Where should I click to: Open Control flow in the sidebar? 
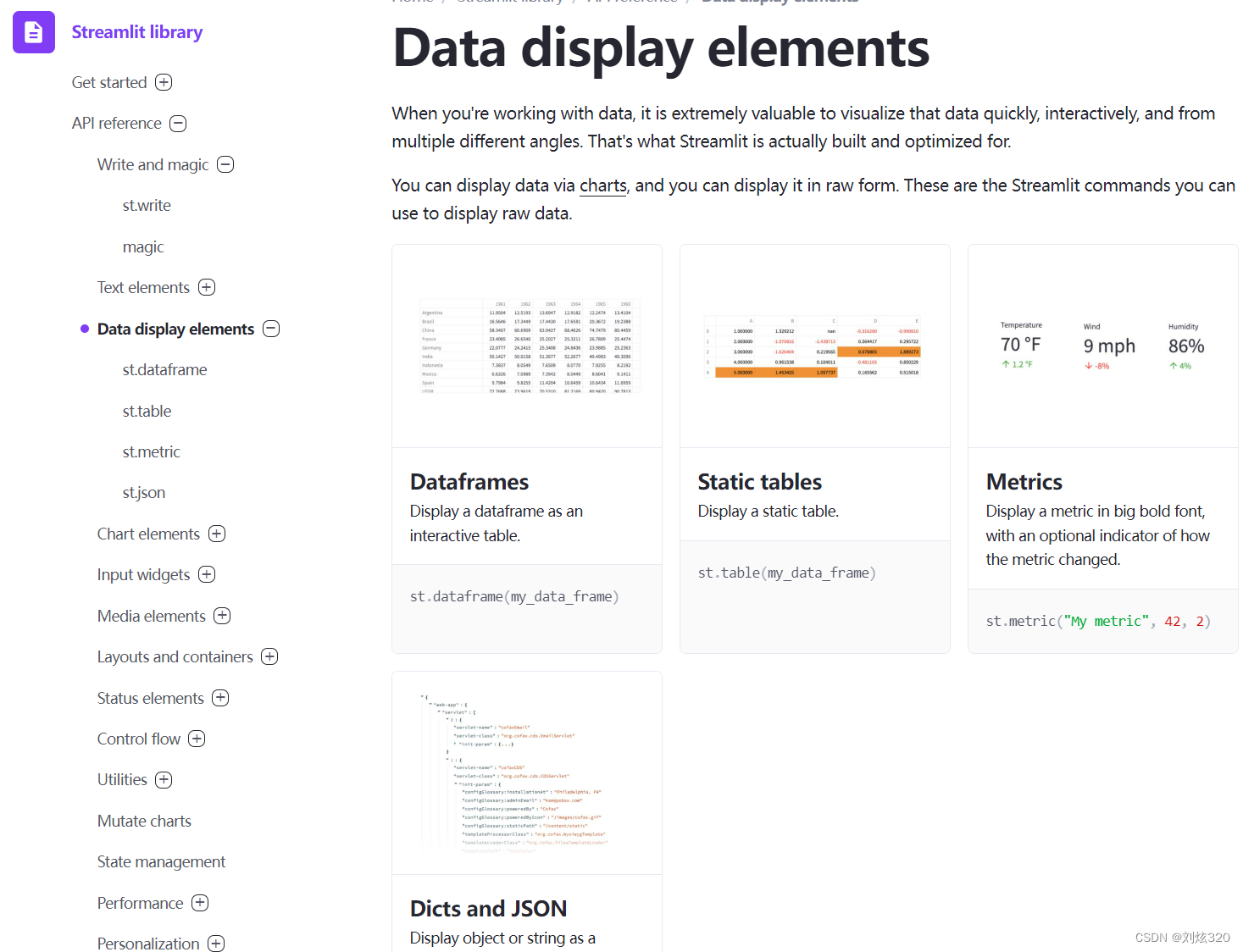(x=138, y=739)
